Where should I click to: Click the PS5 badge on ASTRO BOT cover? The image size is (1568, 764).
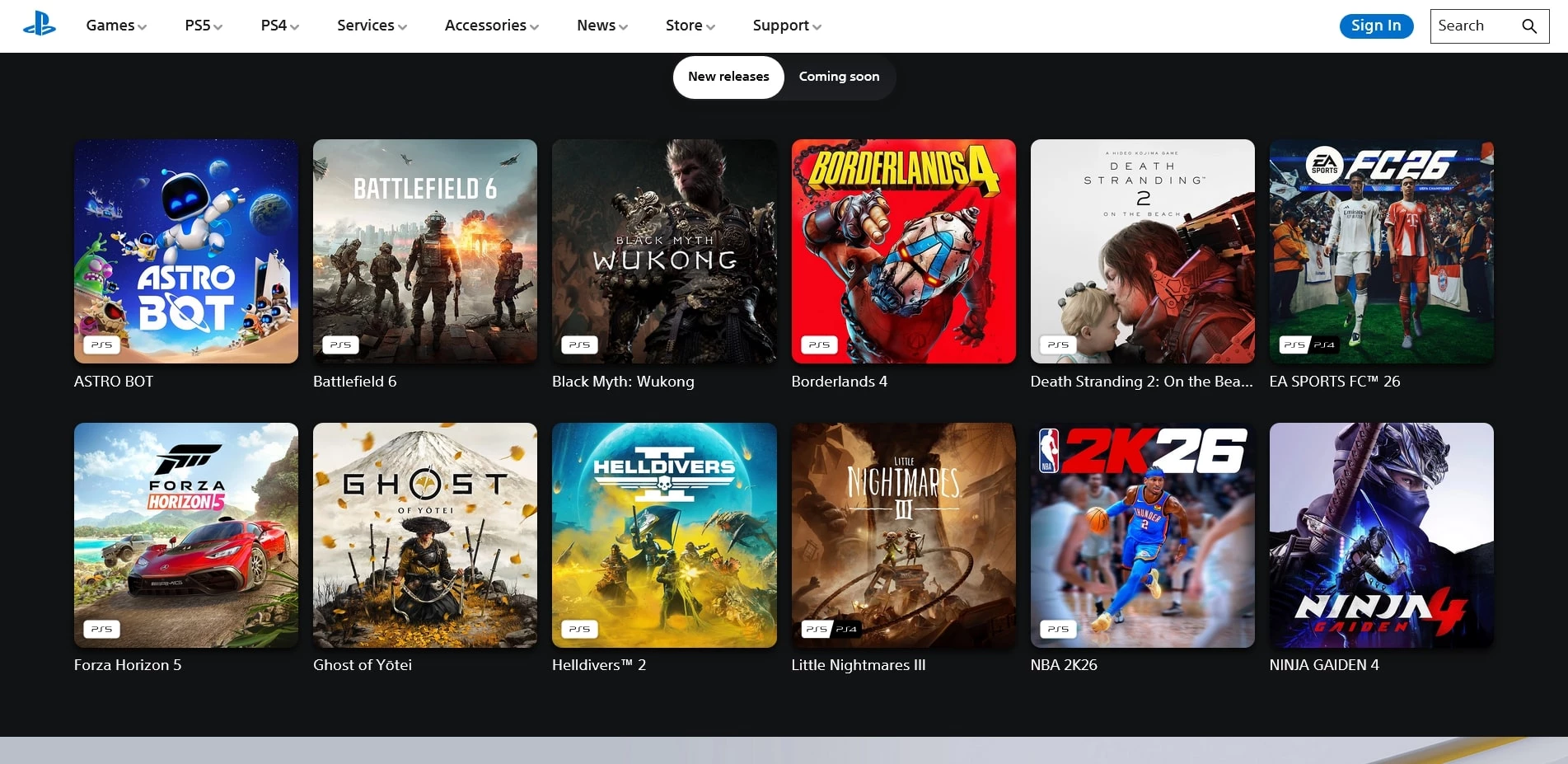(x=101, y=345)
